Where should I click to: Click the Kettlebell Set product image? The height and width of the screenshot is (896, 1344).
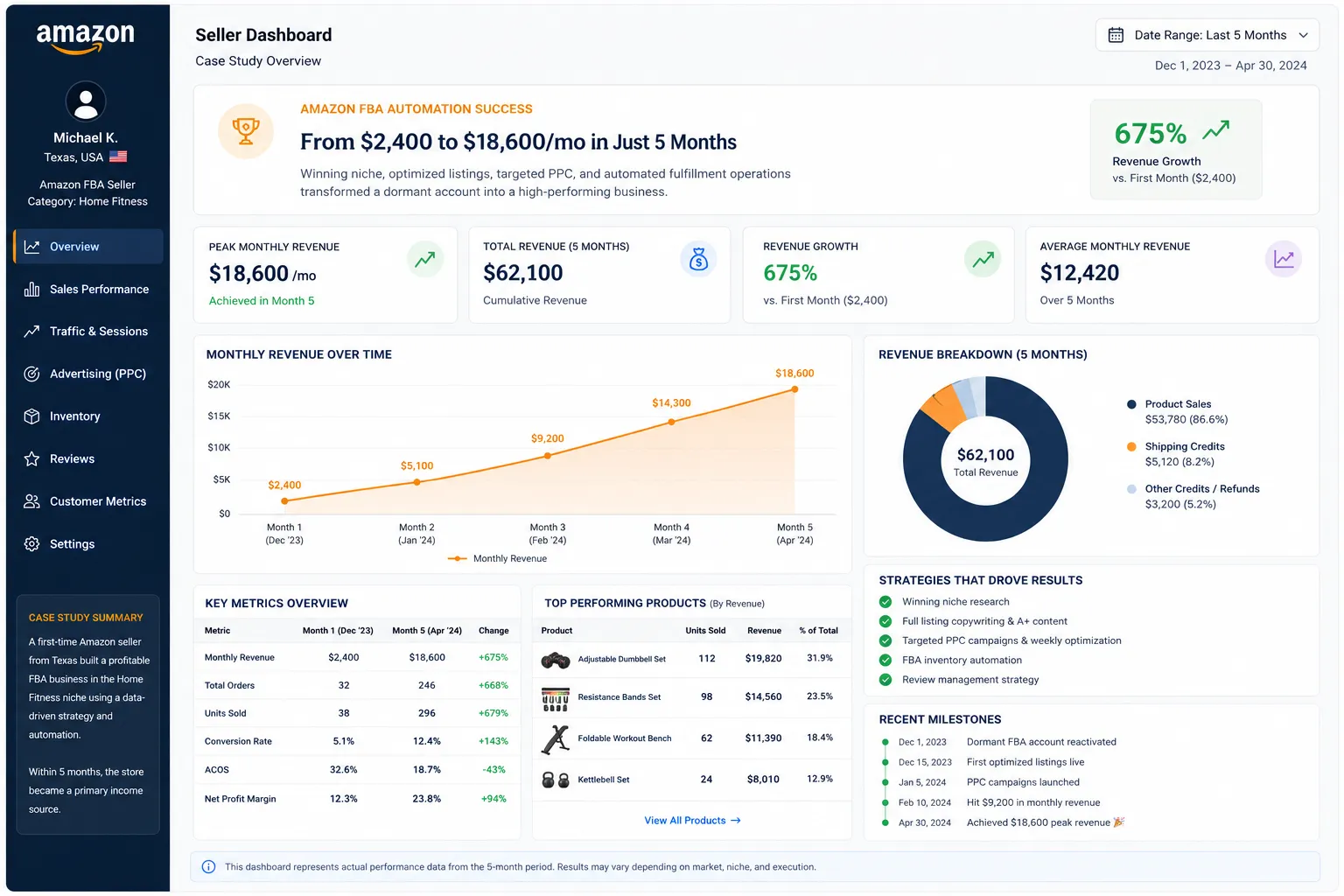556,780
